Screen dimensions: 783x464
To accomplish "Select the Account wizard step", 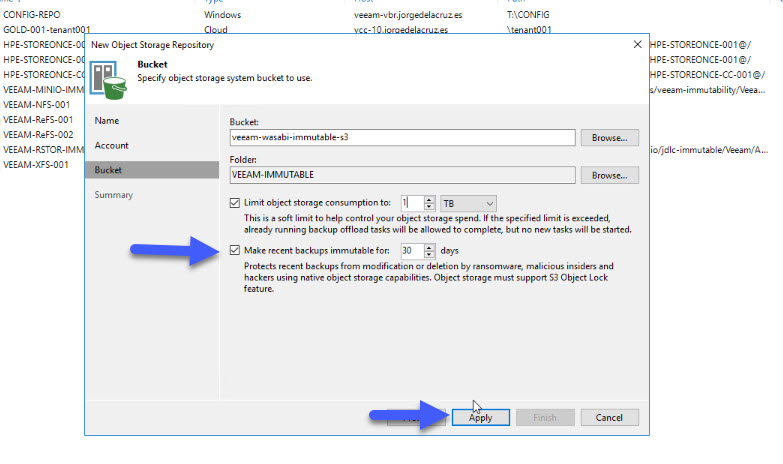I will [x=112, y=145].
